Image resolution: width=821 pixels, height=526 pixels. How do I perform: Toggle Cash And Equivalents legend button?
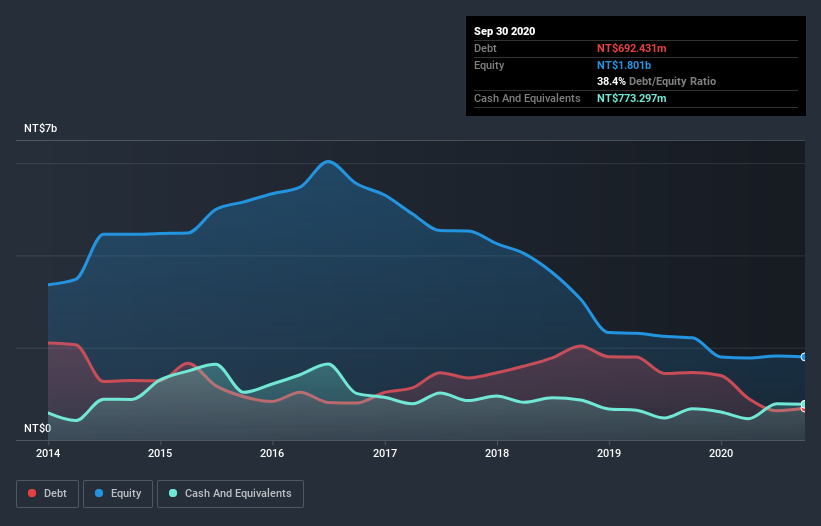click(x=230, y=494)
